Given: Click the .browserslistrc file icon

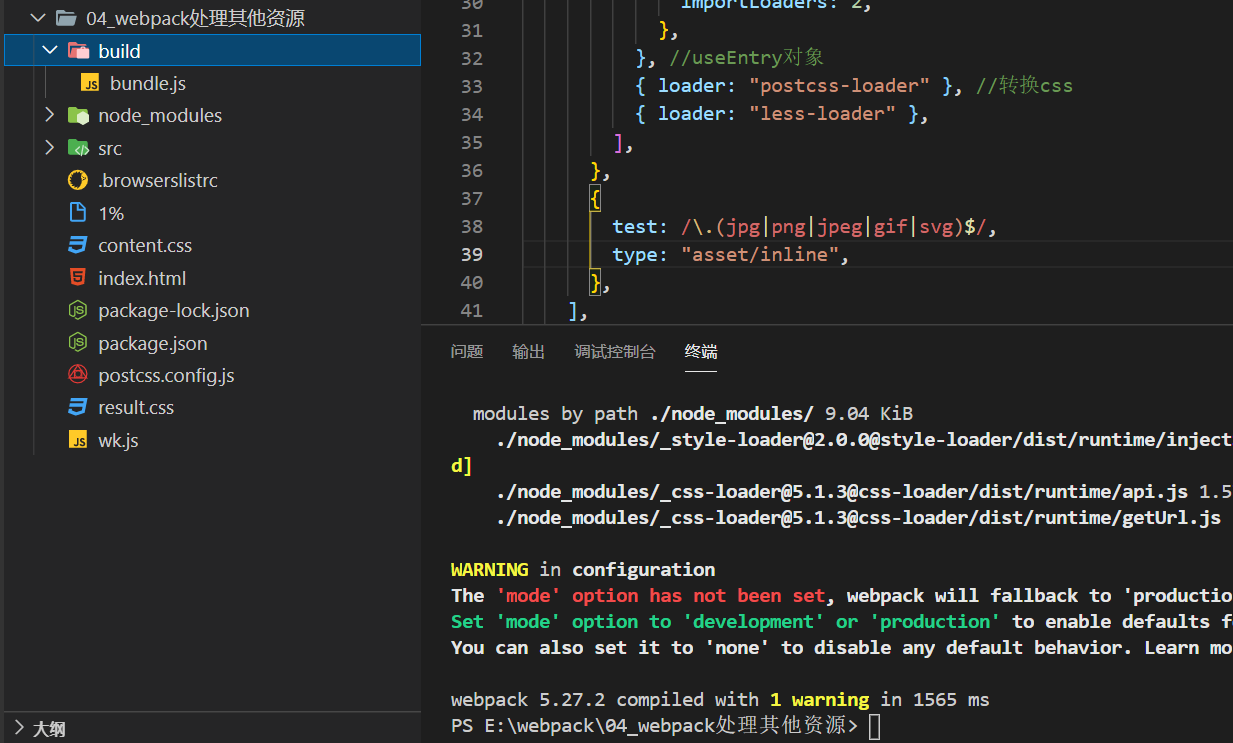Looking at the screenshot, I should [x=78, y=181].
